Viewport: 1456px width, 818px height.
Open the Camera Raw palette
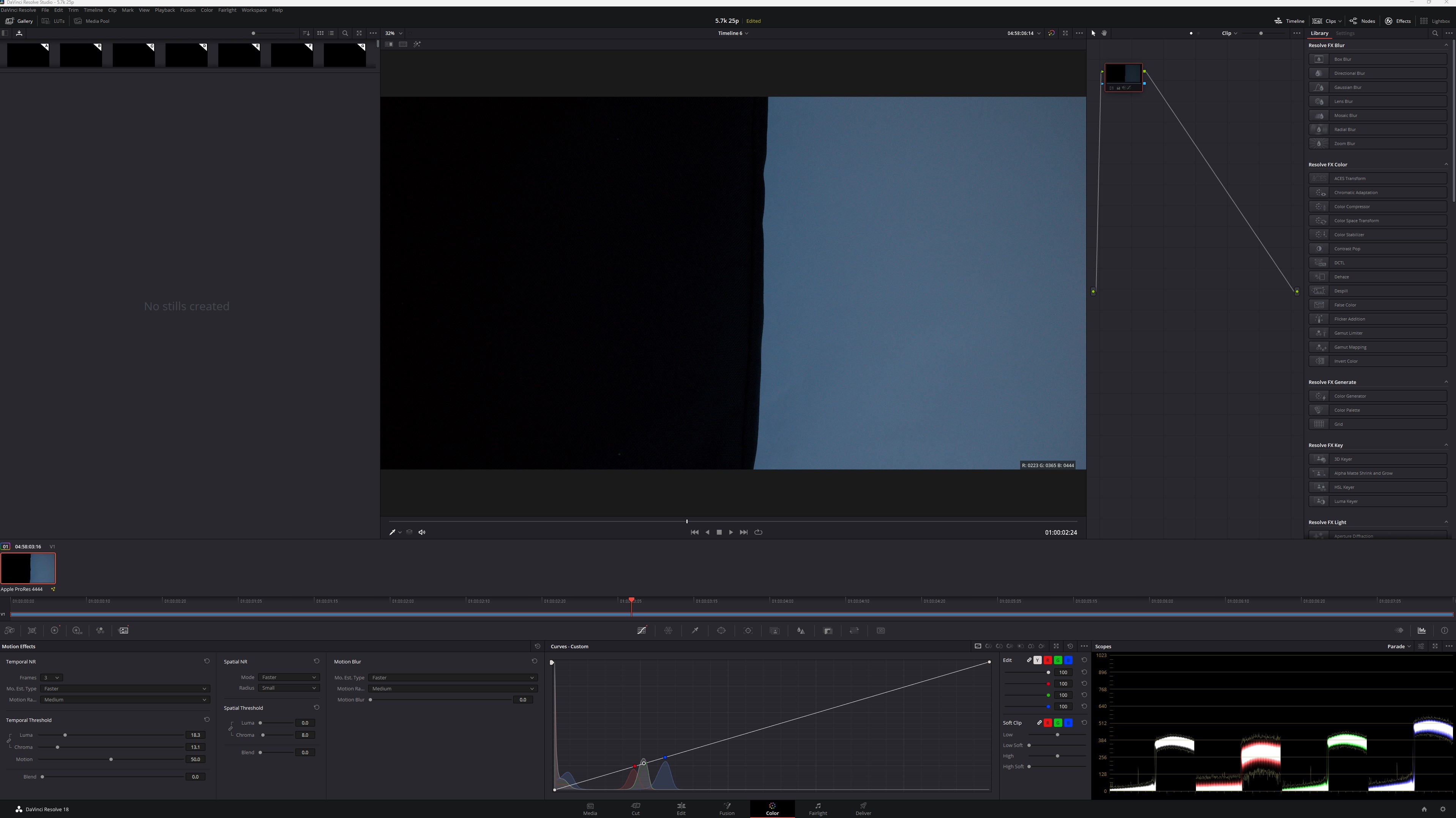coord(9,630)
